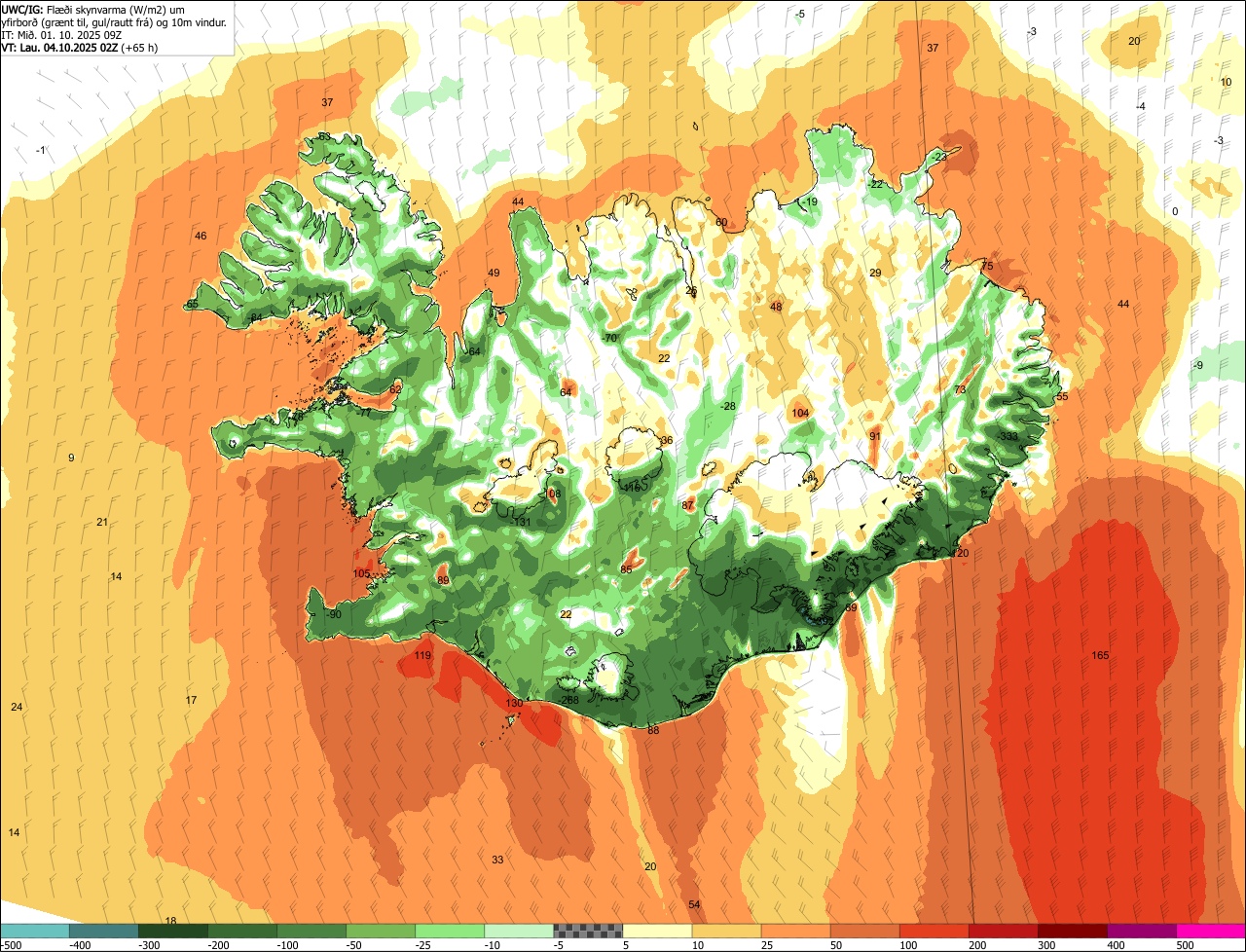The width and height of the screenshot is (1246, 952).
Task: Click the 29 value in the northeast
Action: (x=875, y=273)
